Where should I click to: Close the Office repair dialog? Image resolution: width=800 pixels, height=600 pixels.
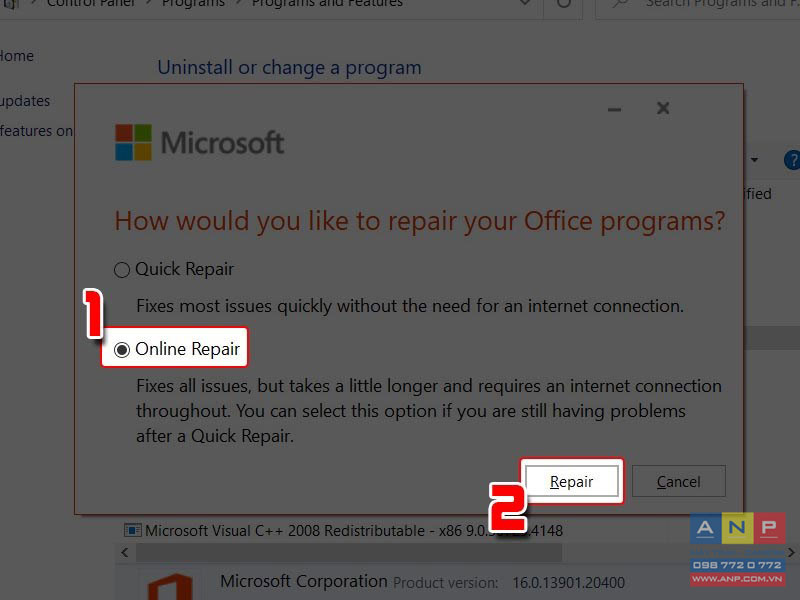pos(663,108)
